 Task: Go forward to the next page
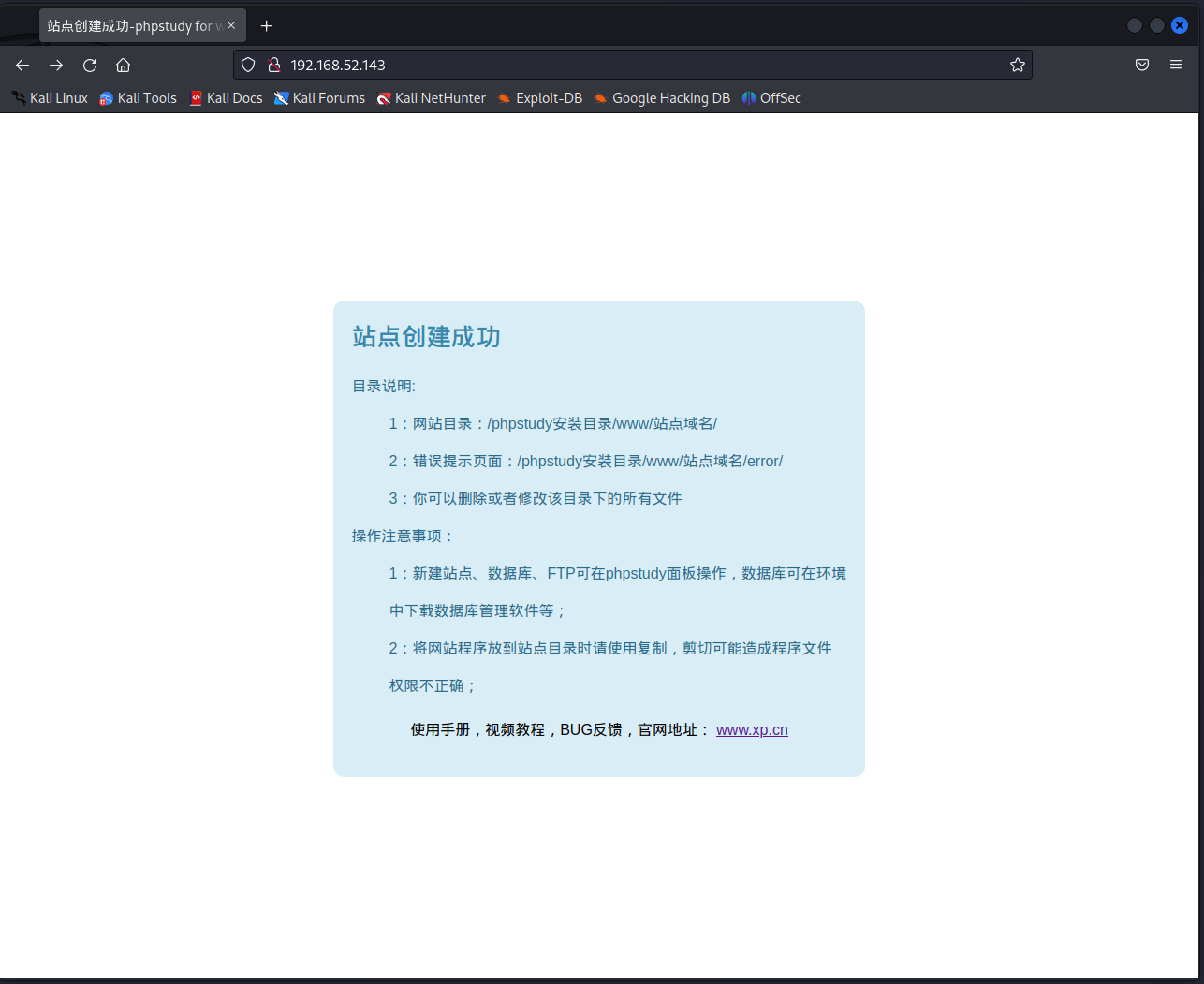[x=56, y=65]
